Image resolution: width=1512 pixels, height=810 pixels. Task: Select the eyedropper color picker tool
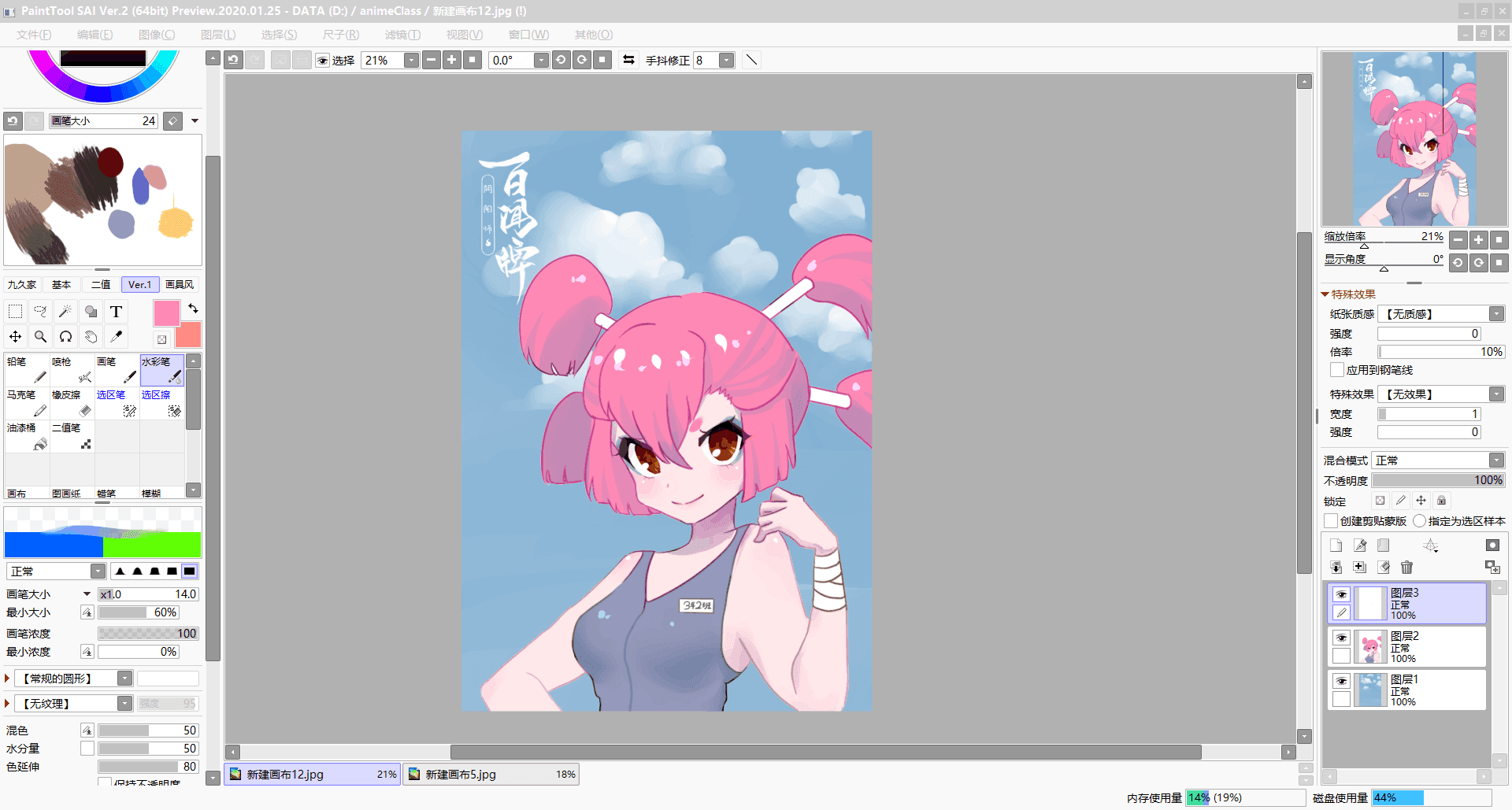coord(116,337)
